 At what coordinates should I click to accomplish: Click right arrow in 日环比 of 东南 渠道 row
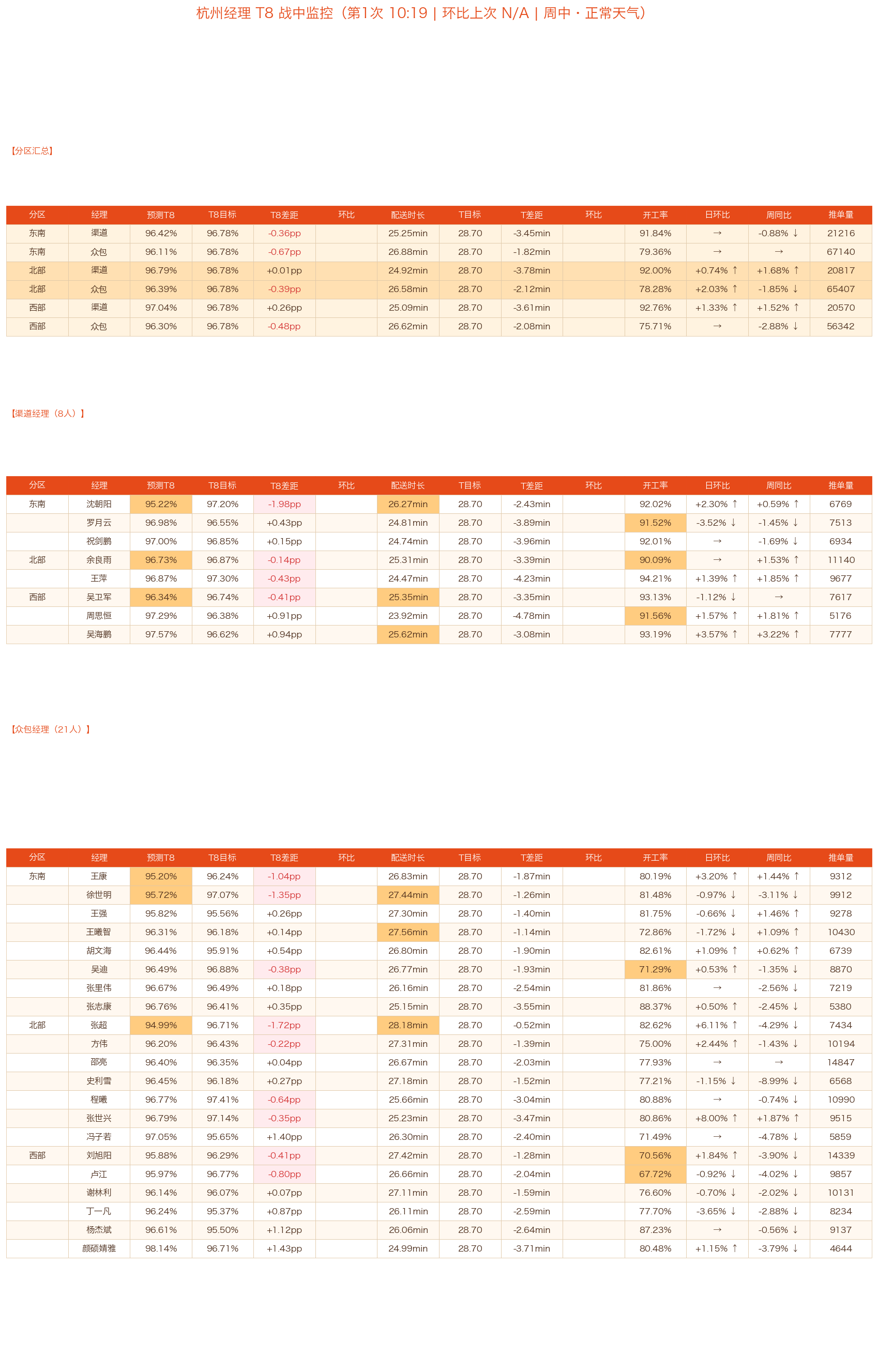[717, 233]
